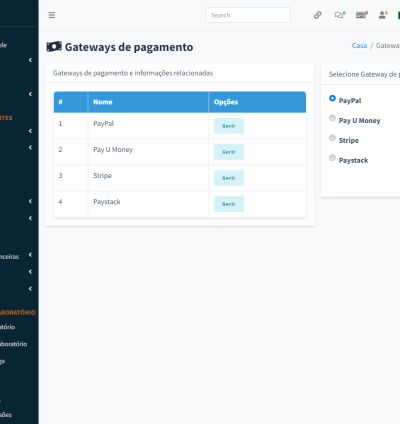This screenshot has height=424, width=400.
Task: Click 'Gateways de pagamento e informações relacionadas' panel heading
Action: click(133, 73)
